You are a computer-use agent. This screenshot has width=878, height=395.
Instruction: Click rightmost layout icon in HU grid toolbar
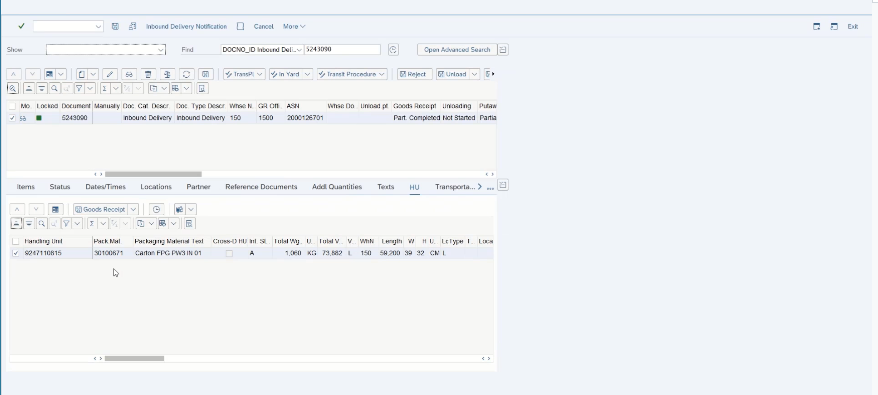[x=189, y=223]
